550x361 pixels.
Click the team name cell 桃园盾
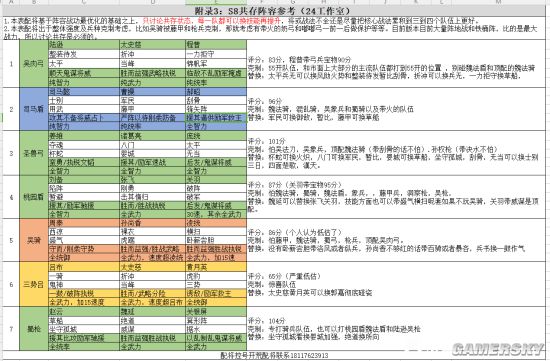pyautogui.click(x=34, y=197)
